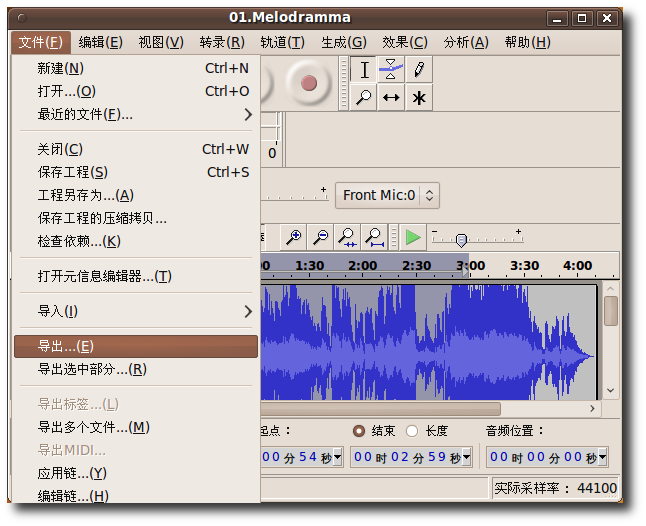
Task: Click the 2:00 mark on the timeline ruler
Action: pos(363,266)
